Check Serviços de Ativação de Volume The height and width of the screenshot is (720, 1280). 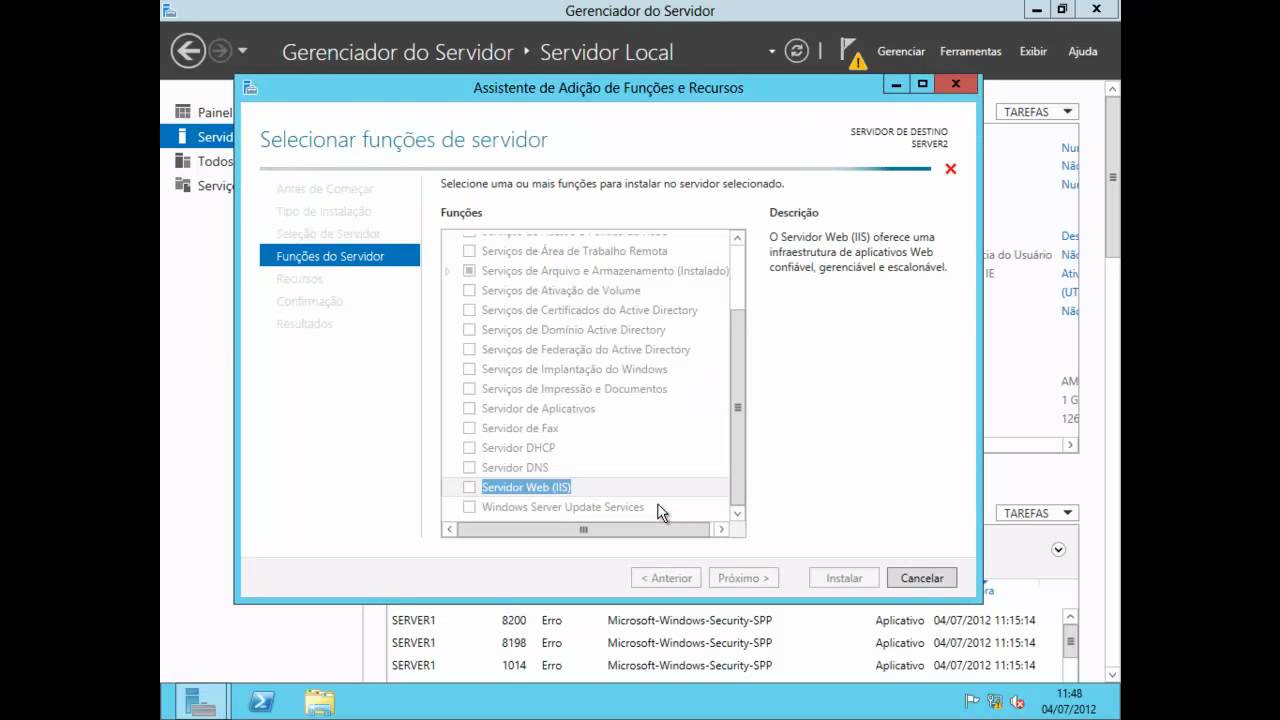(469, 290)
